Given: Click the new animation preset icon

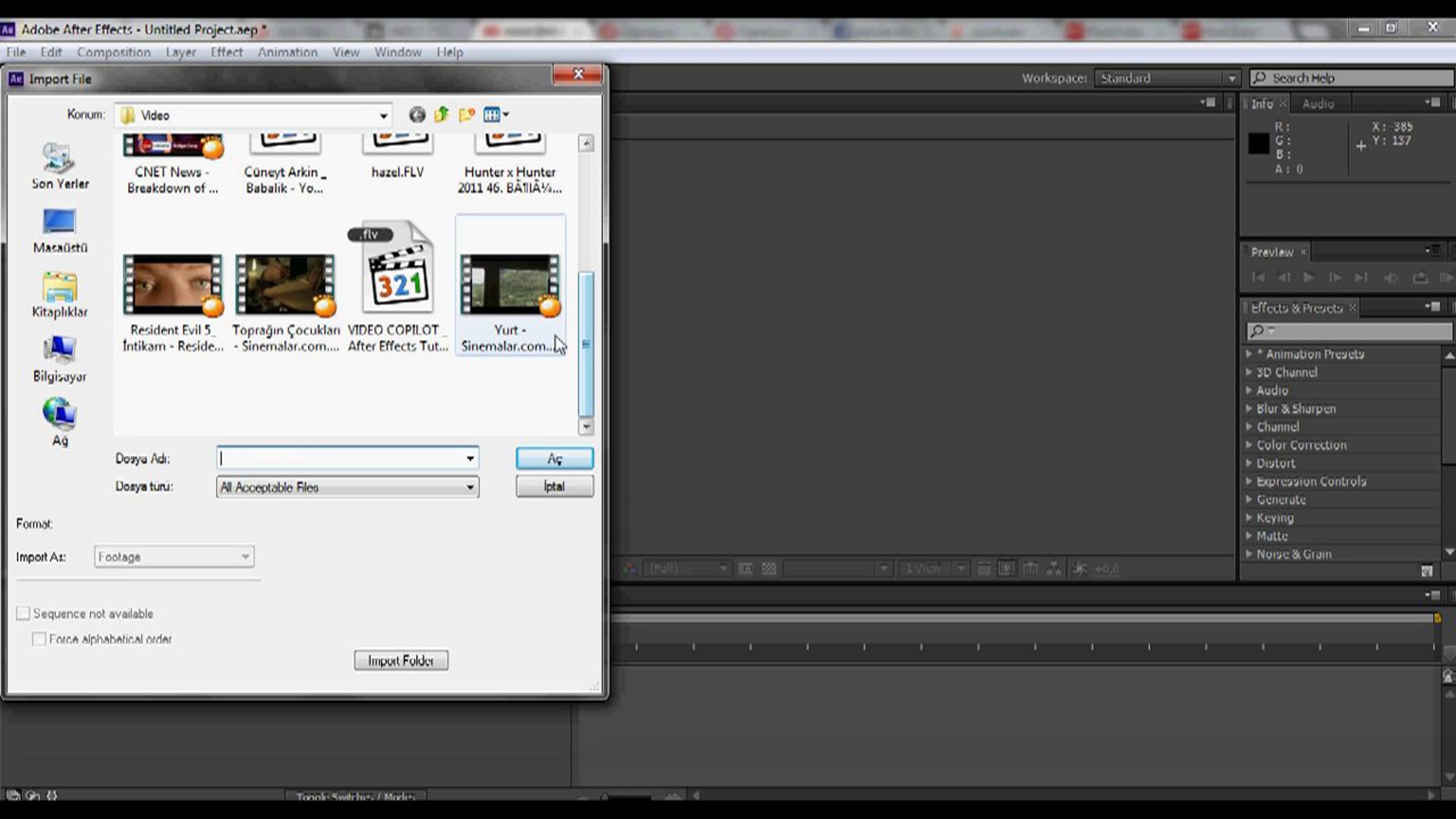Looking at the screenshot, I should pos(1427,571).
